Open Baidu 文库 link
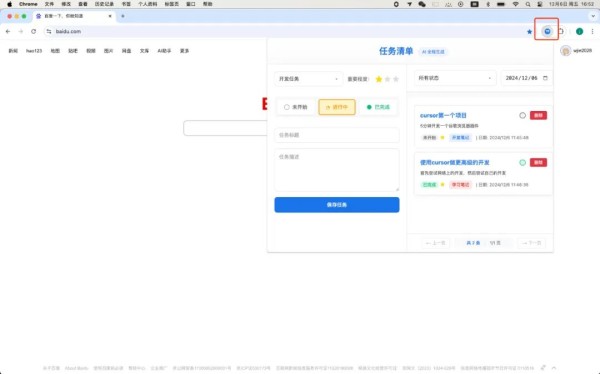This screenshot has width=600, height=374. tap(144, 51)
